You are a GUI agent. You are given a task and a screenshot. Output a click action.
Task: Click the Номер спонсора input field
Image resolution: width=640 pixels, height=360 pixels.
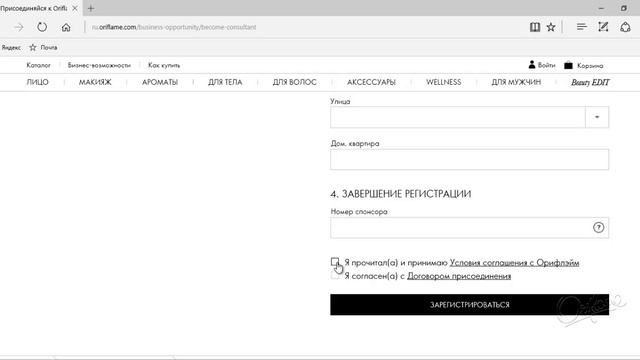click(469, 228)
